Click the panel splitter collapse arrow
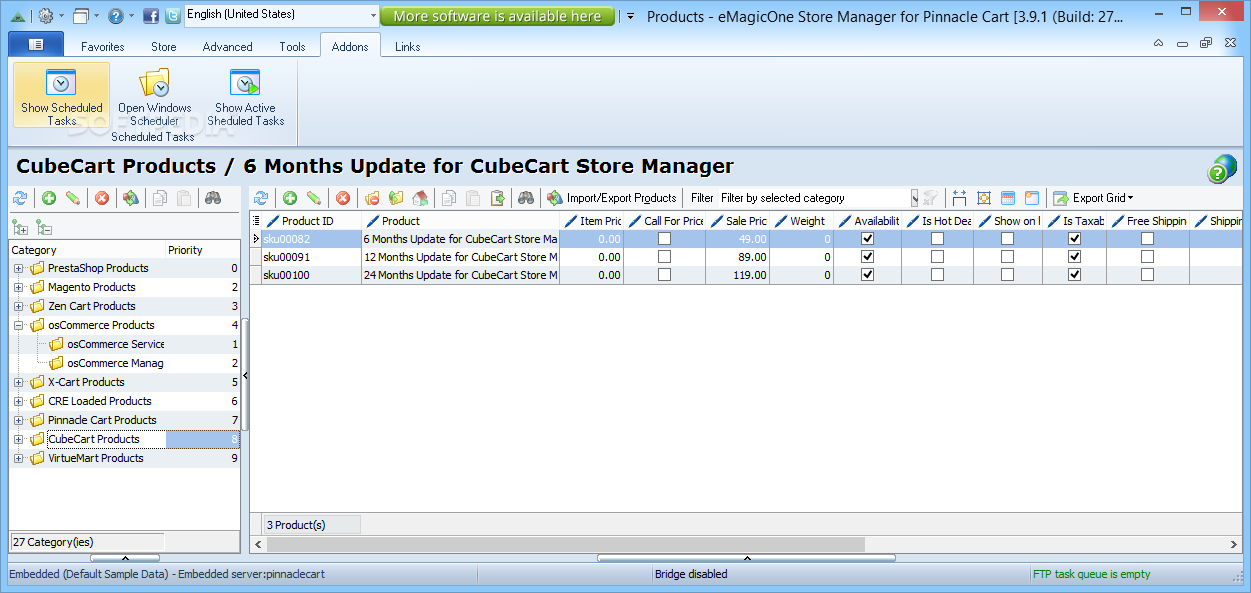This screenshot has width=1251, height=593. [x=245, y=375]
